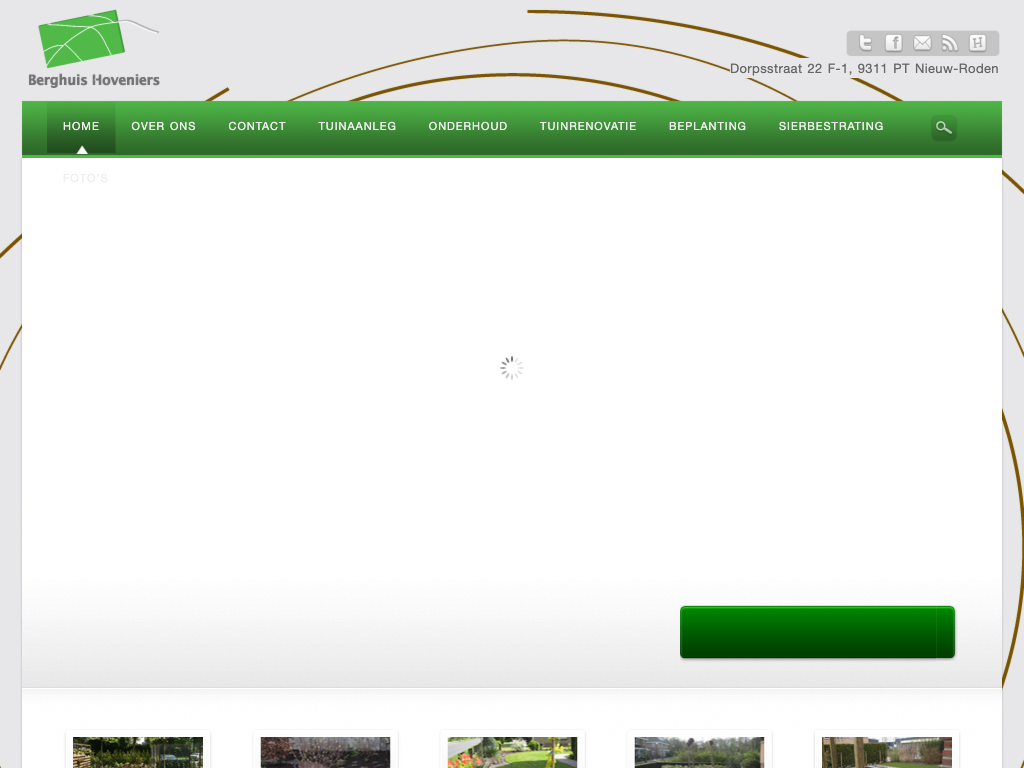This screenshot has width=1024, height=768.
Task: Go to the Home menu item
Action: pos(81,127)
